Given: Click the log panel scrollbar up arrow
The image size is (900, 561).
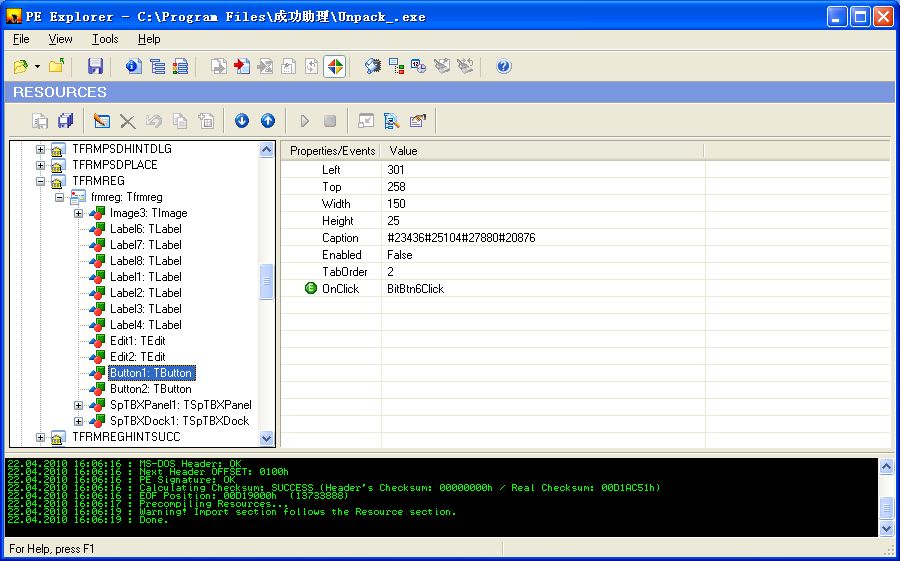Looking at the screenshot, I should point(886,467).
